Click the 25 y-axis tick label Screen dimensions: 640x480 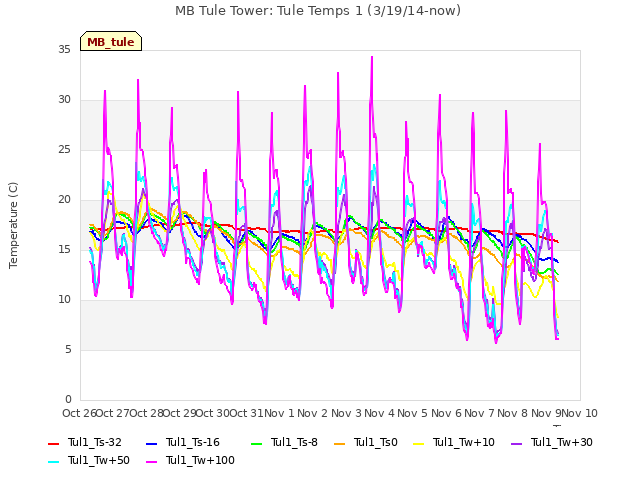[x=64, y=150]
